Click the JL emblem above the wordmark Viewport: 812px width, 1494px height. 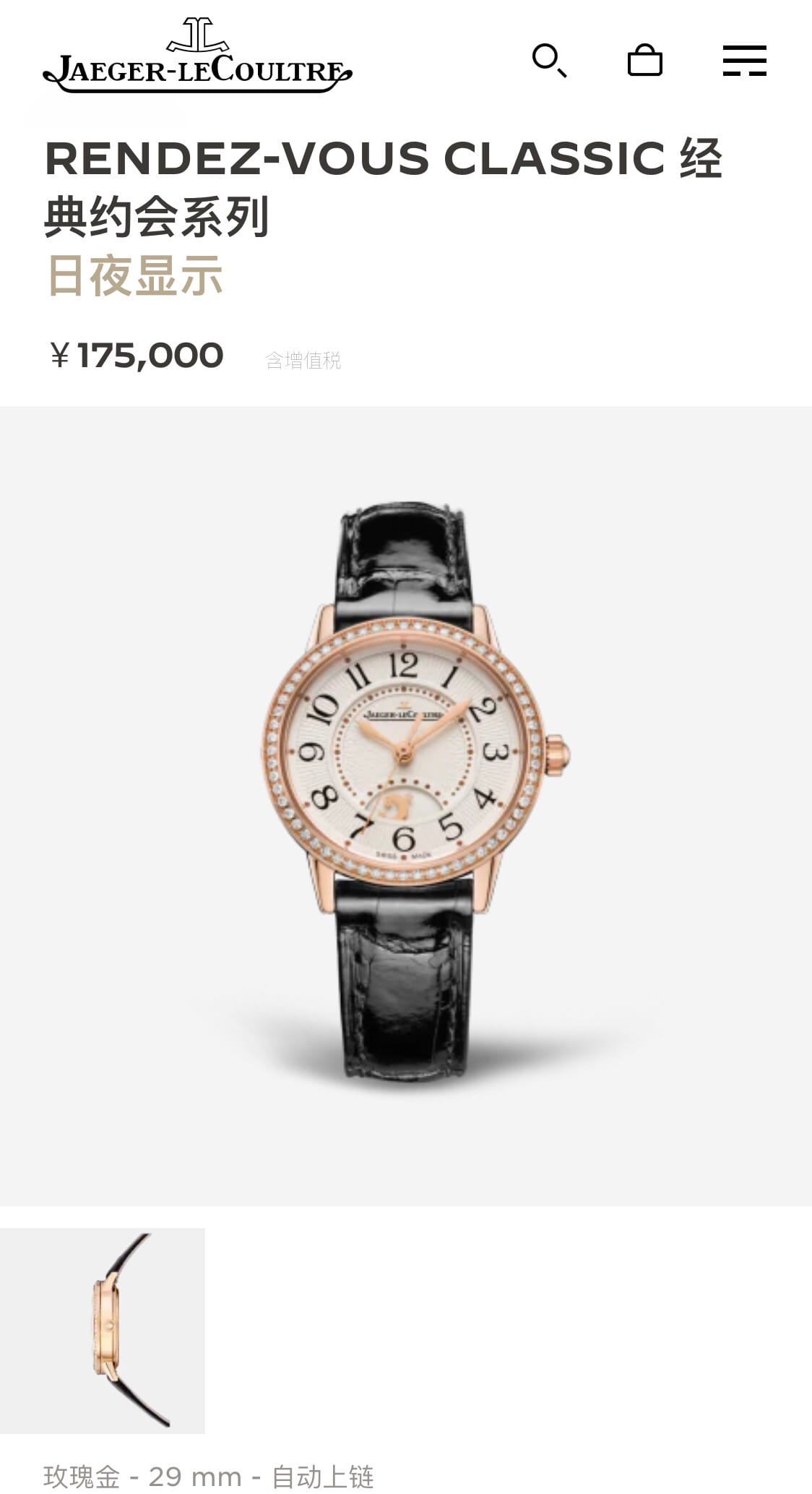click(x=198, y=35)
